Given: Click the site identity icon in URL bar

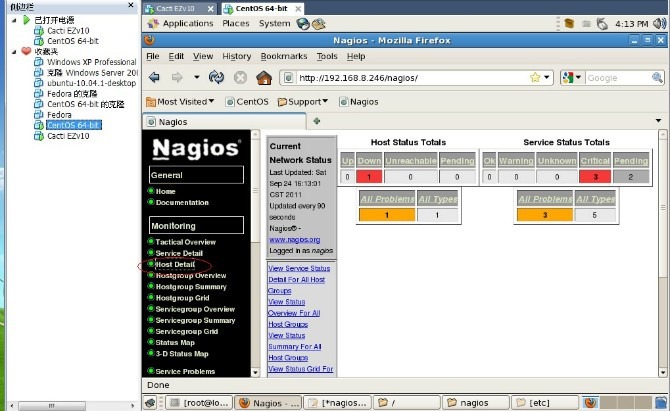Looking at the screenshot, I should pyautogui.click(x=288, y=77).
